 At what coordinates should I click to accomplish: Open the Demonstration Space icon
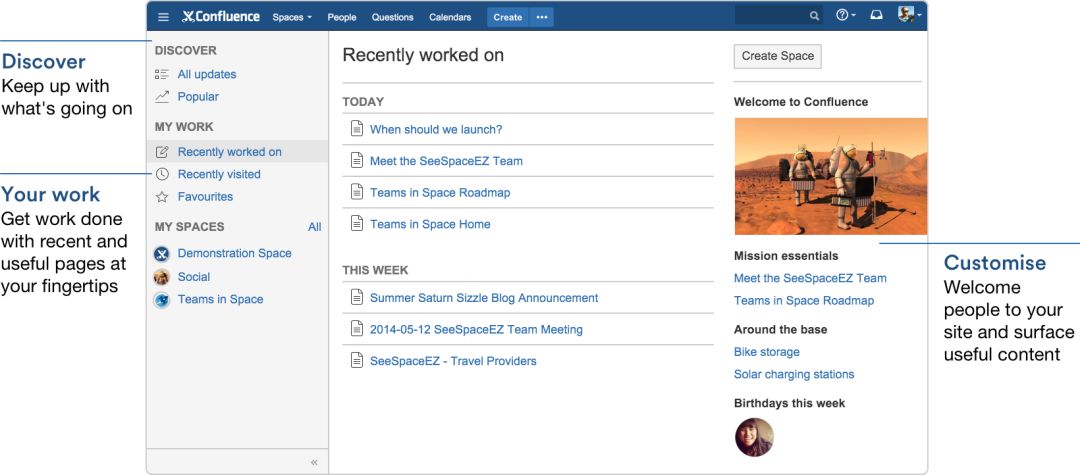pos(162,254)
